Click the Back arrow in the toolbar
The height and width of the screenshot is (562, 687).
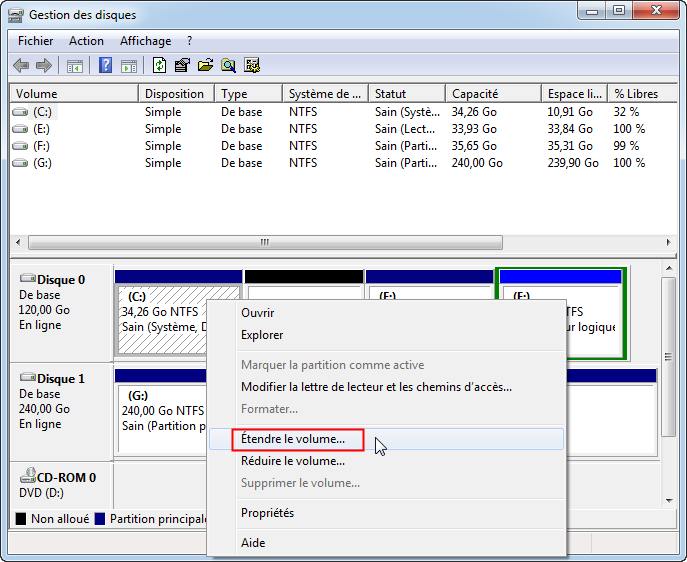point(21,66)
